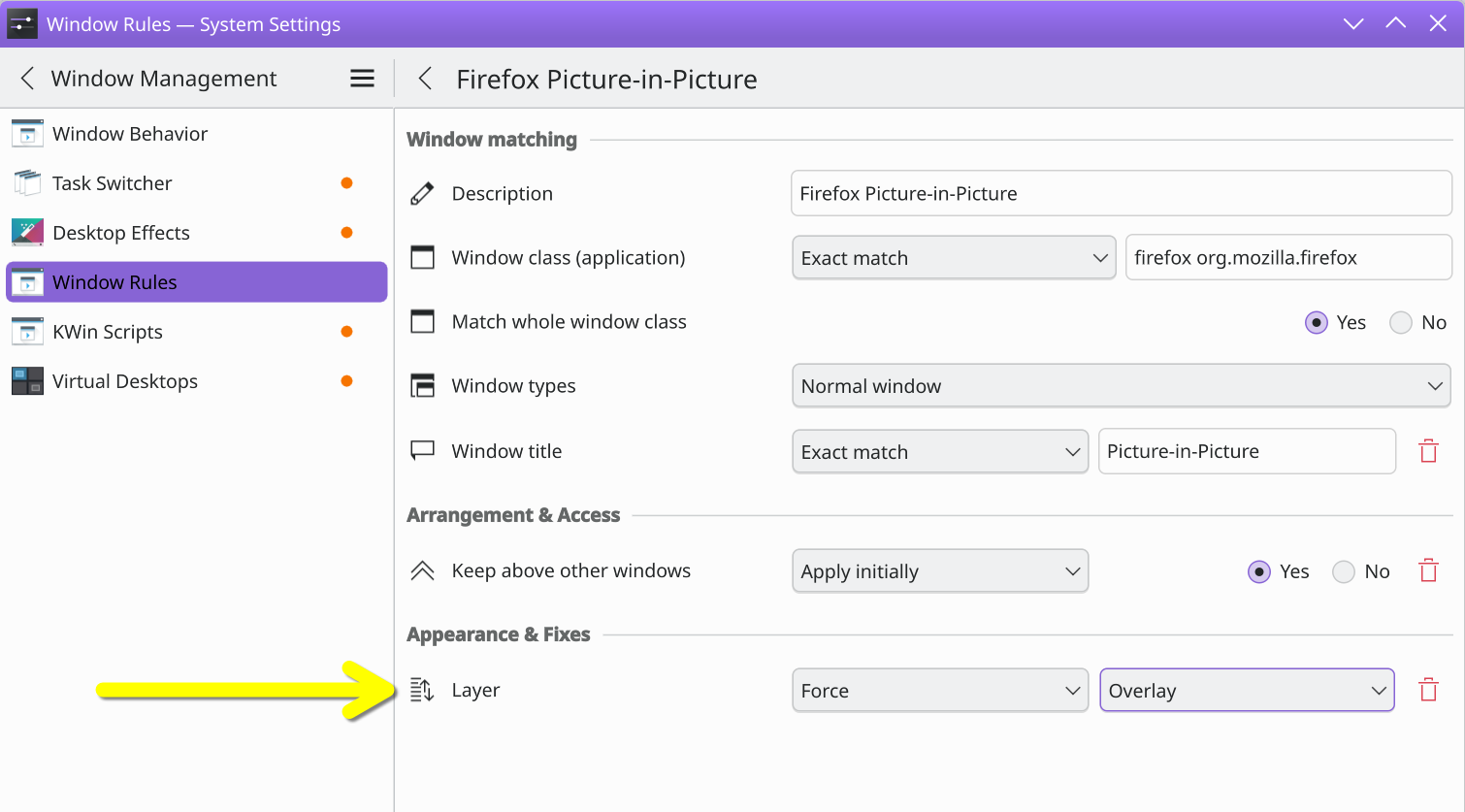Click the Window title property label

pos(506,451)
